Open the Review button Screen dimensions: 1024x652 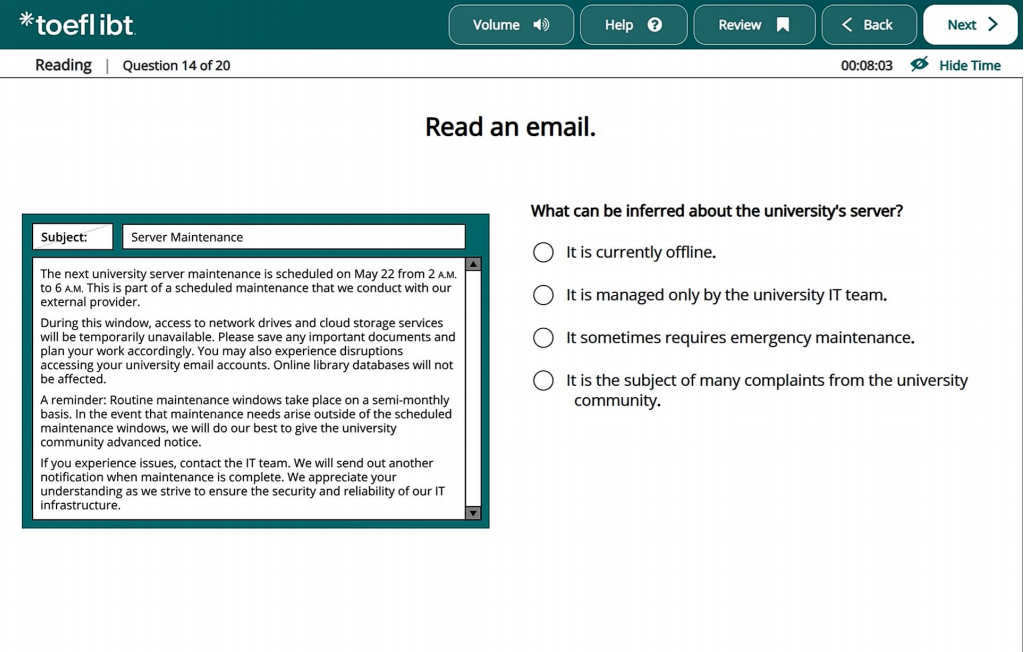click(754, 25)
